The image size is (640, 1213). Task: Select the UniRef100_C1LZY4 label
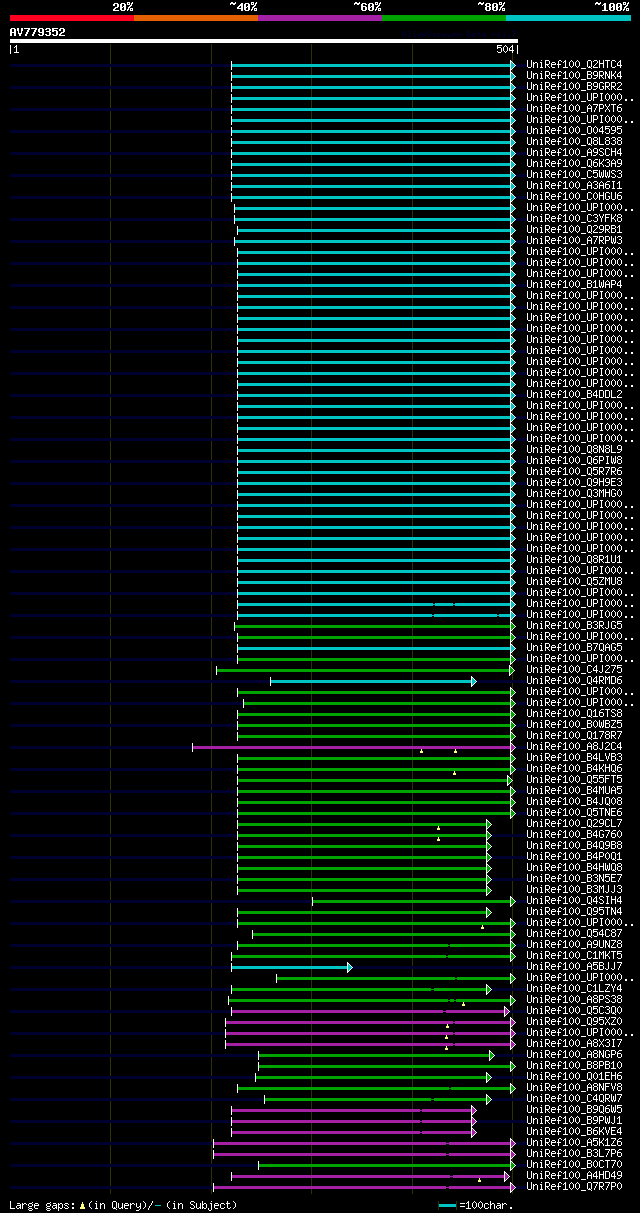(574, 988)
